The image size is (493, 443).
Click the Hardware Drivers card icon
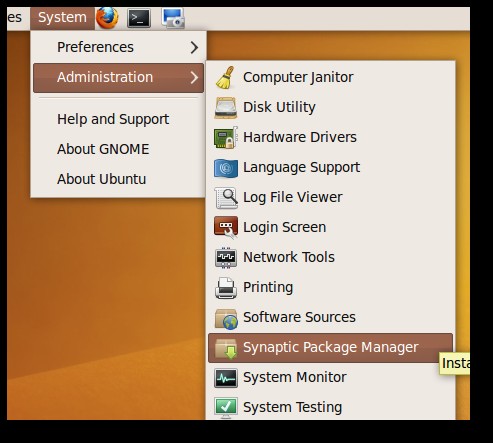click(226, 137)
